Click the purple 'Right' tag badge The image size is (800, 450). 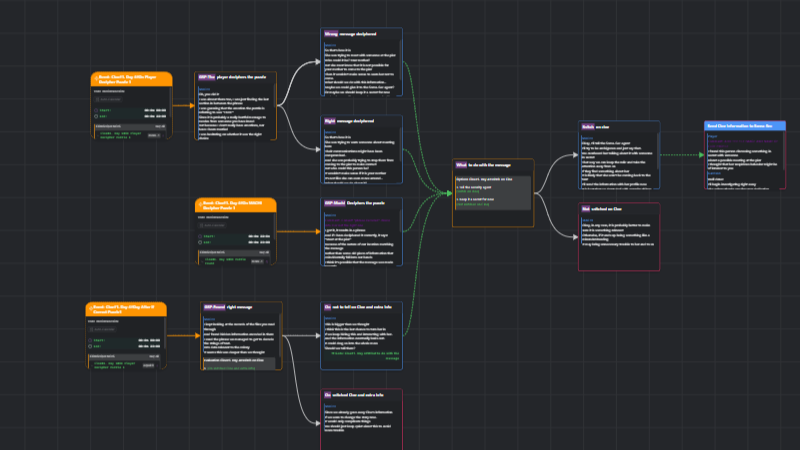pyautogui.click(x=330, y=121)
